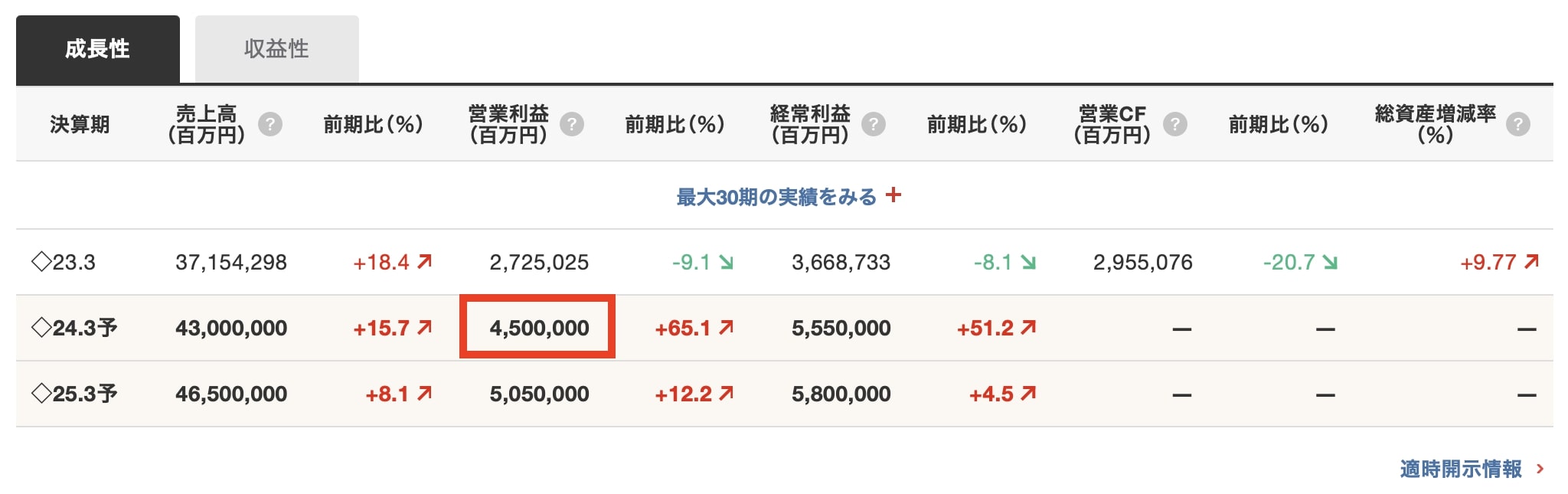This screenshot has height=494, width=1568.
Task: Click the up arrow next to +65.1
Action: [x=726, y=328]
